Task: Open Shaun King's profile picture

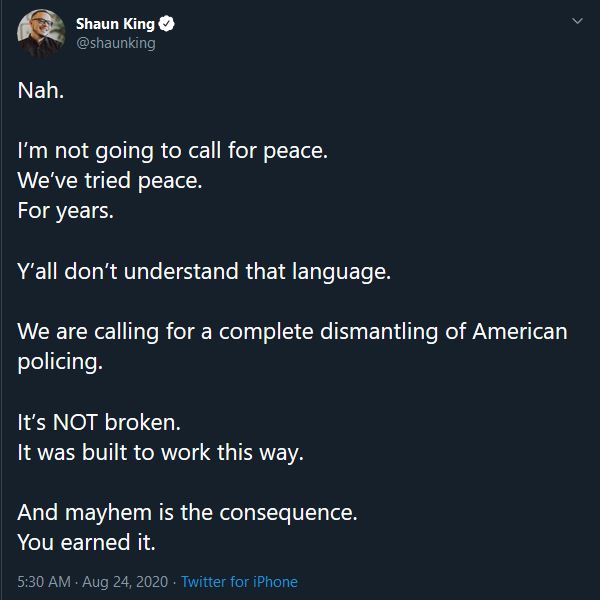Action: click(41, 33)
